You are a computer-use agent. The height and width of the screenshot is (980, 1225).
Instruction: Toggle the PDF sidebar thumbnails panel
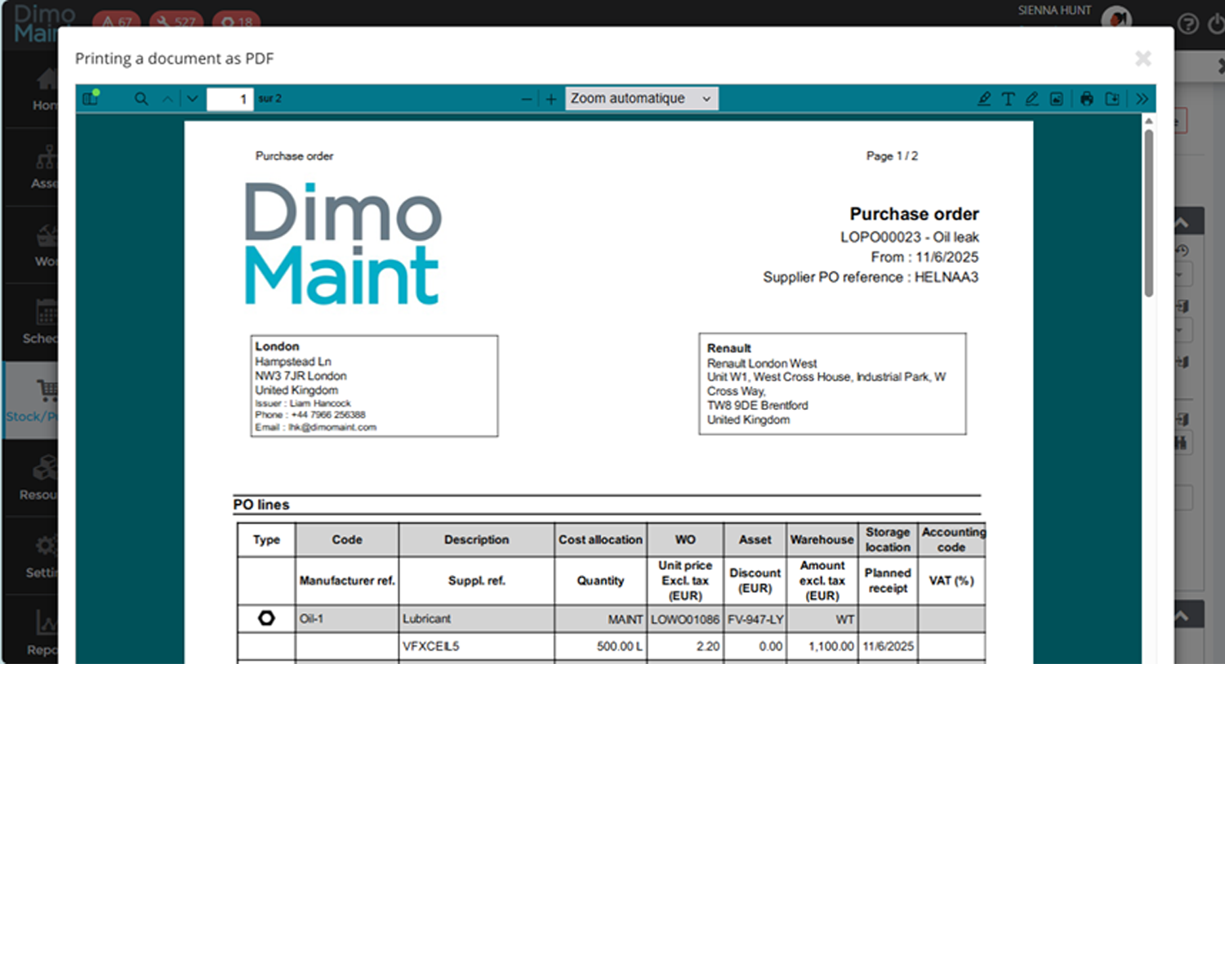[x=90, y=98]
